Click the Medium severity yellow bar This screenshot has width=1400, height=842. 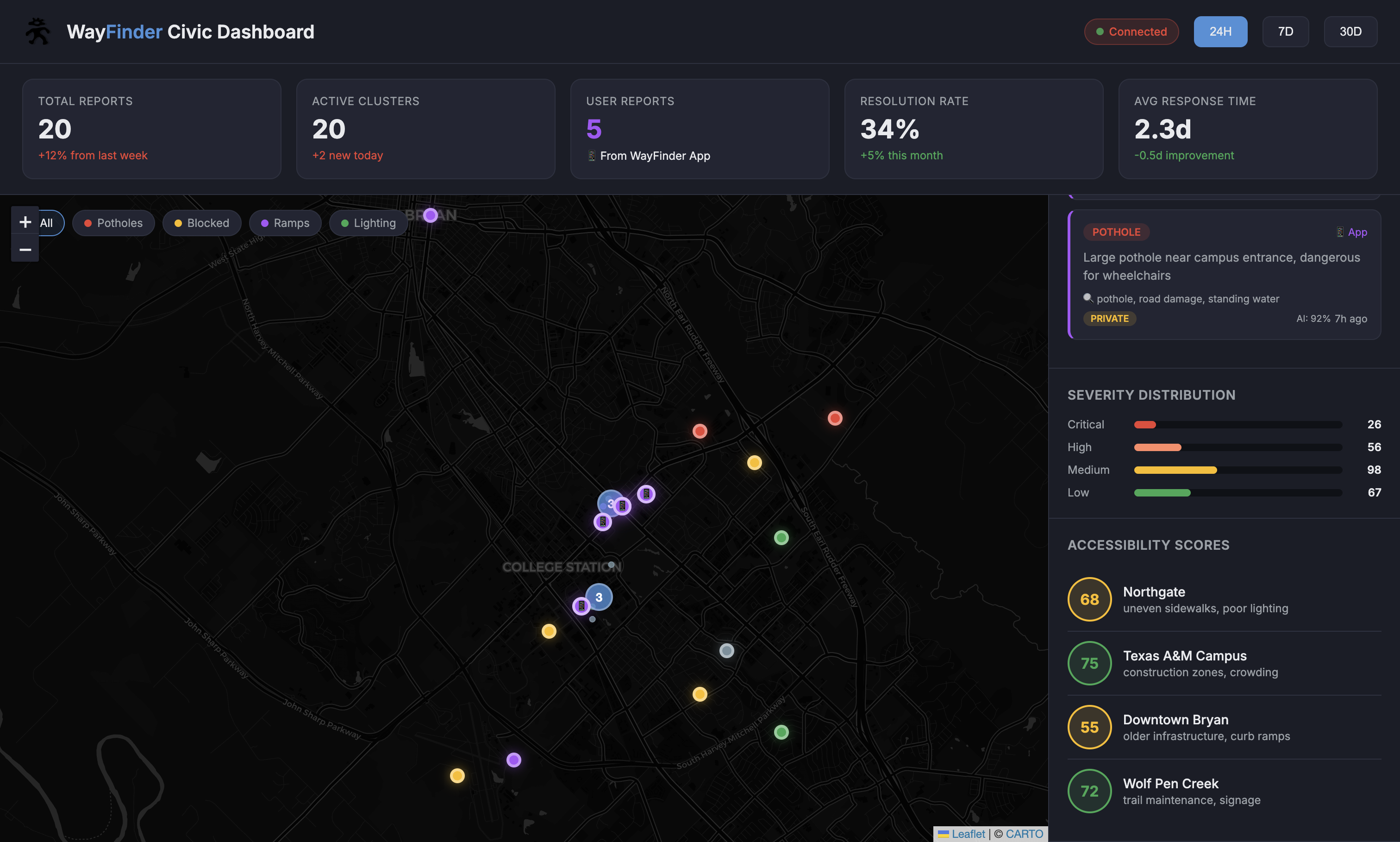point(1175,470)
